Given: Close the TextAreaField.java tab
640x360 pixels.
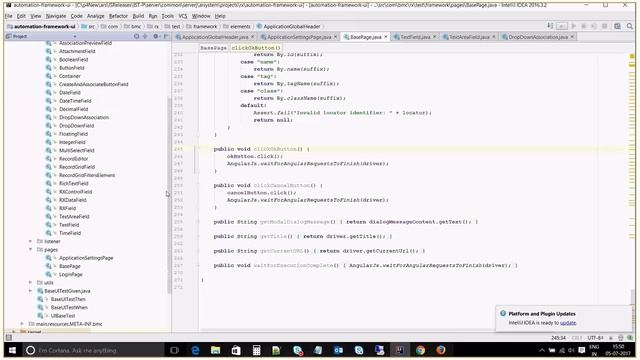Looking at the screenshot, I should (493, 37).
